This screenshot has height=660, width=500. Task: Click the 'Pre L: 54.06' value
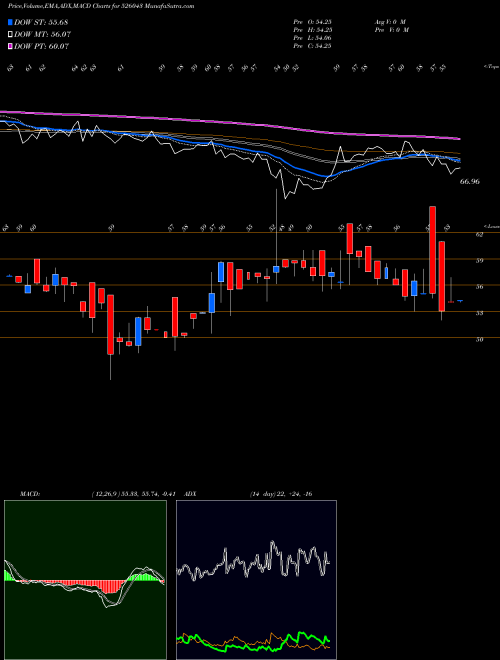(312, 38)
